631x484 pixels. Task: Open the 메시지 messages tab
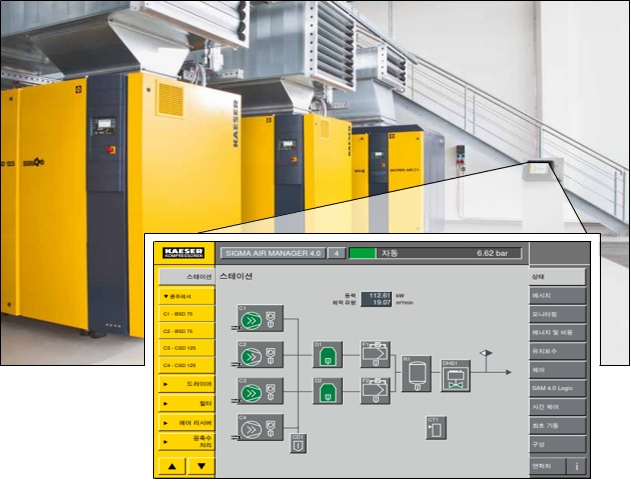[x=557, y=296]
